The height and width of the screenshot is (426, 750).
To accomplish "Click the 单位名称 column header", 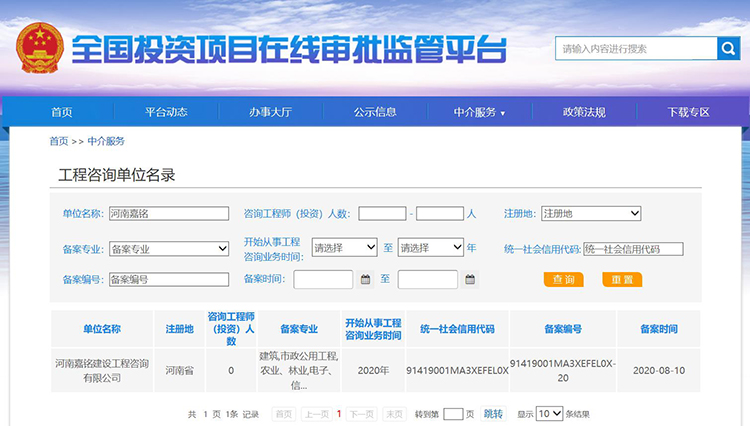I will tap(102, 329).
